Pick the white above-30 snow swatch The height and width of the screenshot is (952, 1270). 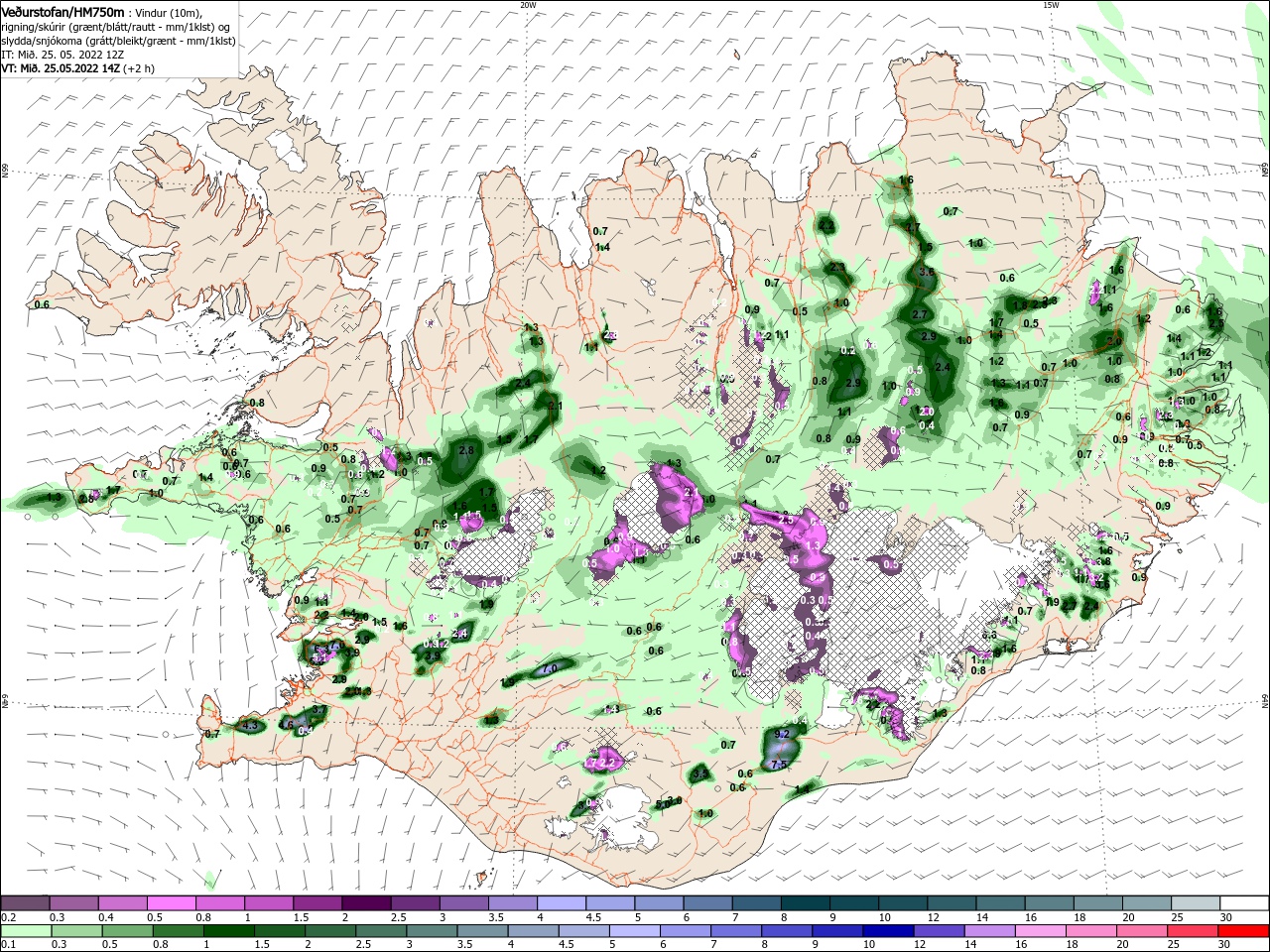click(x=1245, y=903)
